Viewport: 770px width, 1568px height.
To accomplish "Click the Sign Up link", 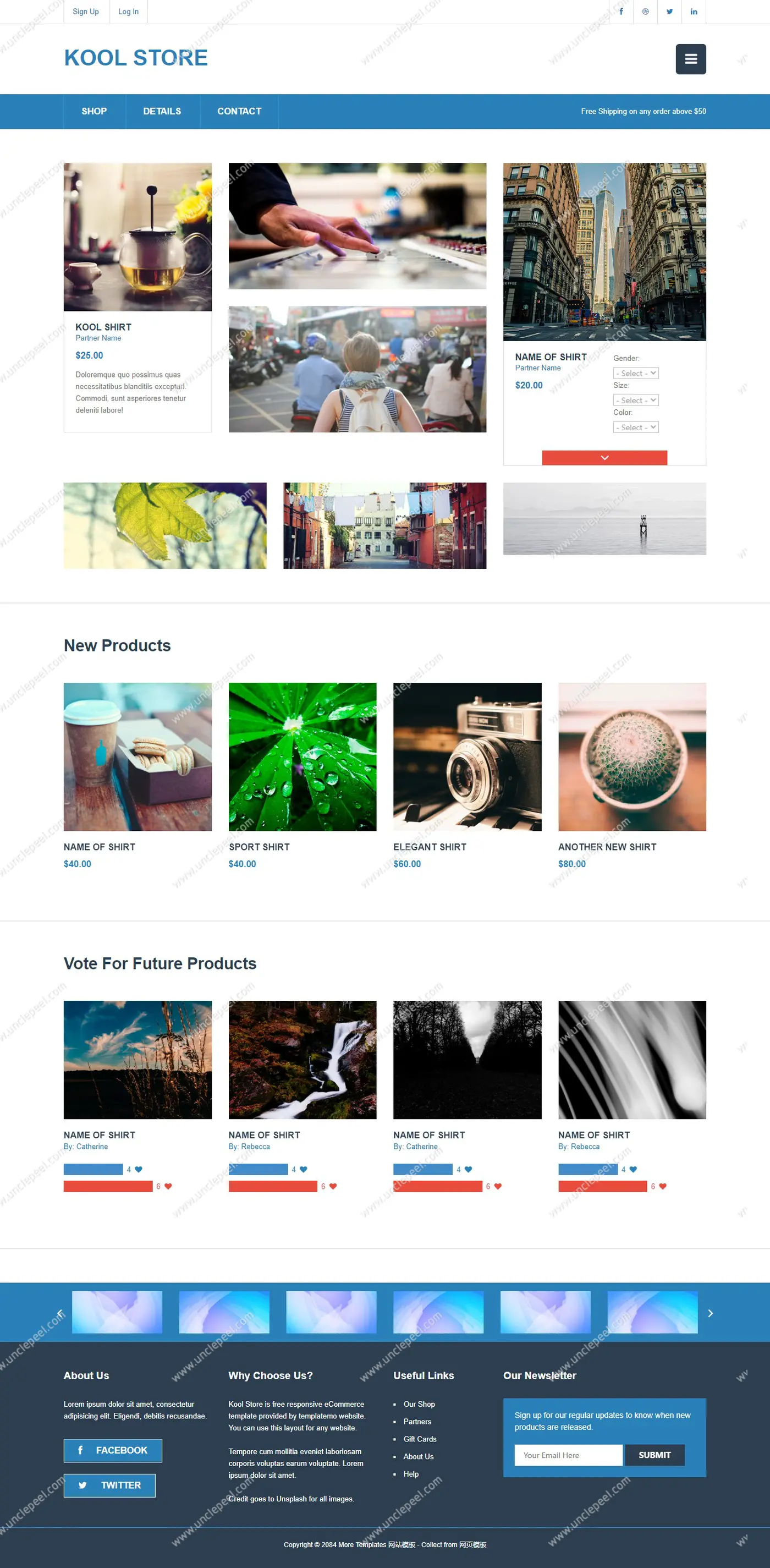I will (86, 12).
